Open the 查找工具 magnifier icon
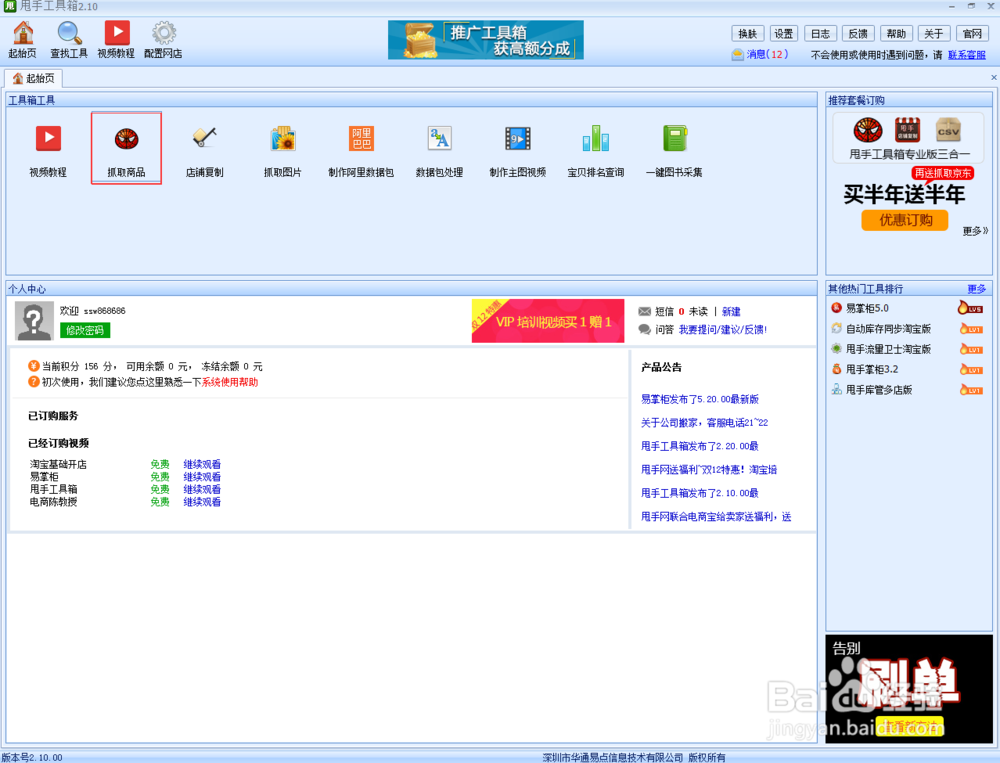The height and width of the screenshot is (763, 1000). (69, 40)
